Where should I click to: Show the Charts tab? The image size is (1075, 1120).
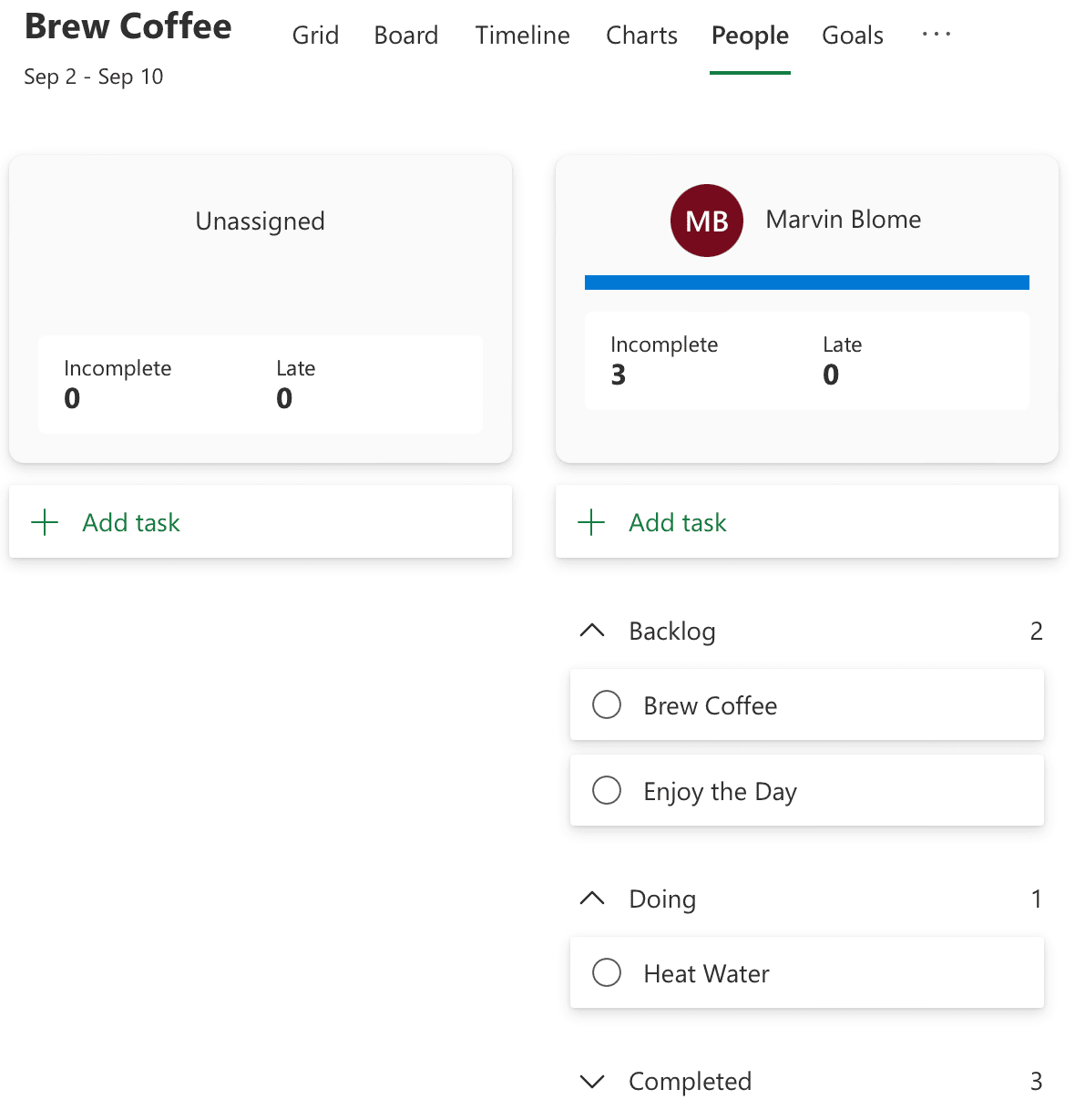(641, 36)
